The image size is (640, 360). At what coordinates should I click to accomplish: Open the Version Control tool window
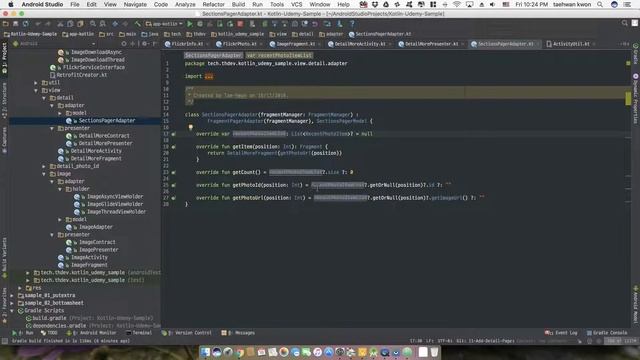coord(187,333)
